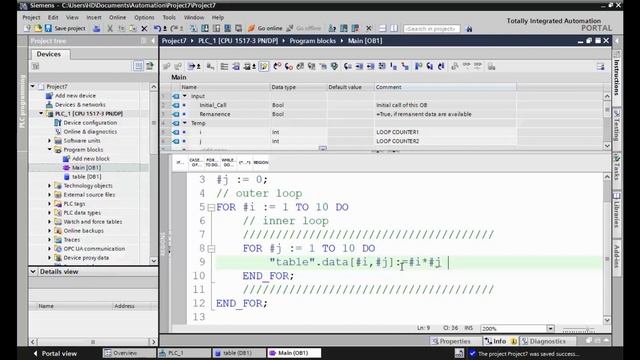This screenshot has width=640, height=360.
Task: Select table [DB1] block in tree
Action: (x=87, y=176)
